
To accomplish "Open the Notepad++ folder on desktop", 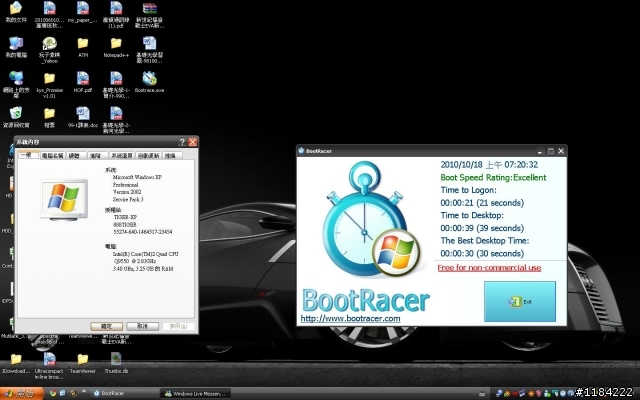I will [x=116, y=47].
